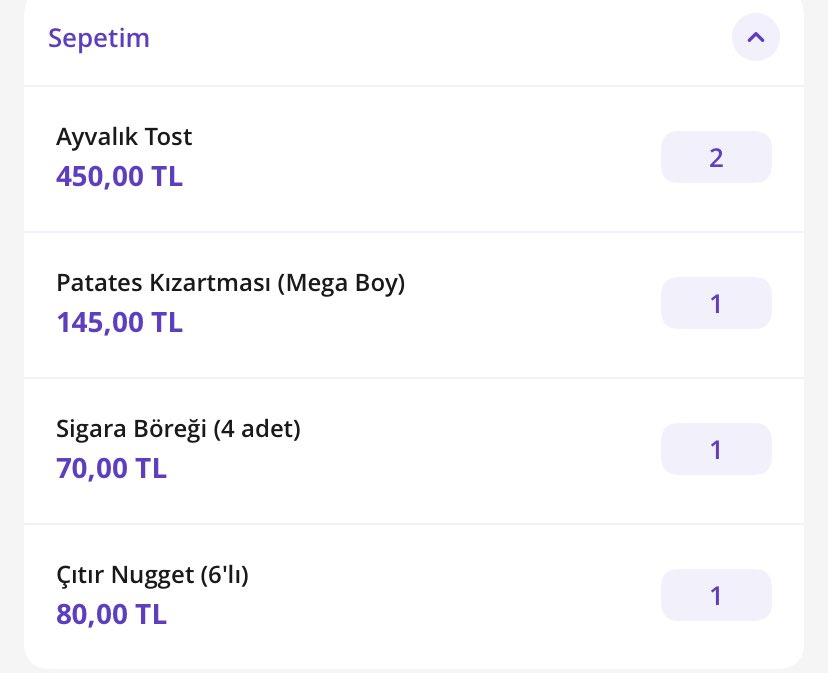Click the upward chevron icon
This screenshot has height=673, width=828.
point(756,37)
